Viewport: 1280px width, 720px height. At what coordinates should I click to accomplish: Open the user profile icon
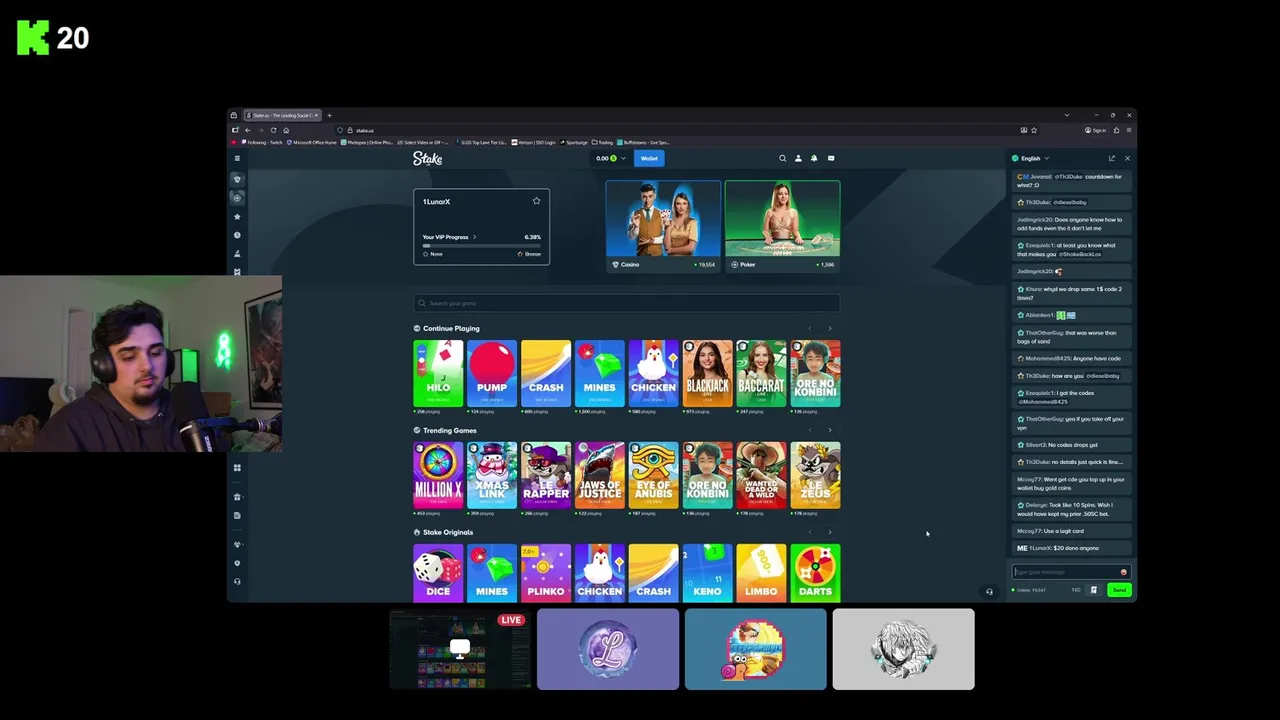pyautogui.click(x=798, y=158)
